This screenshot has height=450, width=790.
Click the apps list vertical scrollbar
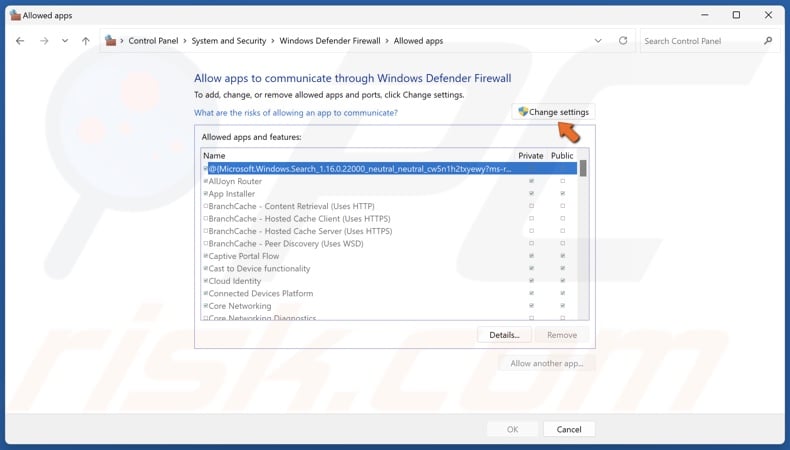coord(583,240)
